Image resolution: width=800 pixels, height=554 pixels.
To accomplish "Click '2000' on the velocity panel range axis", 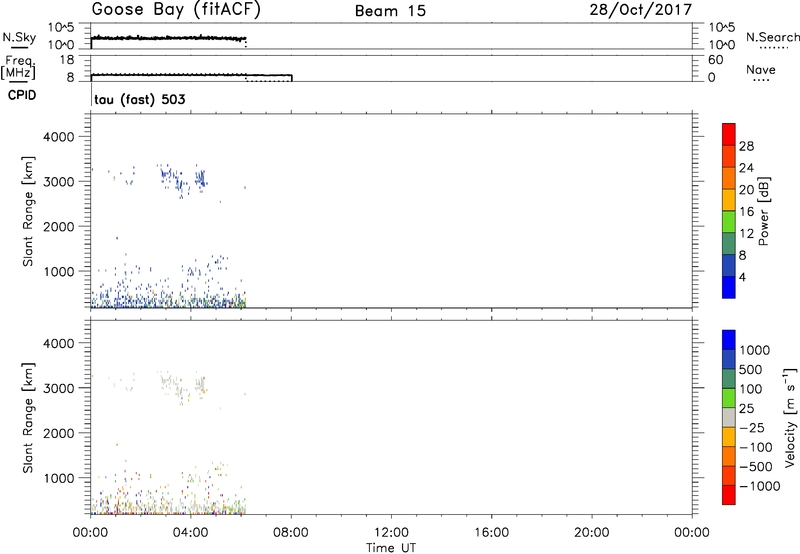I will [x=58, y=433].
